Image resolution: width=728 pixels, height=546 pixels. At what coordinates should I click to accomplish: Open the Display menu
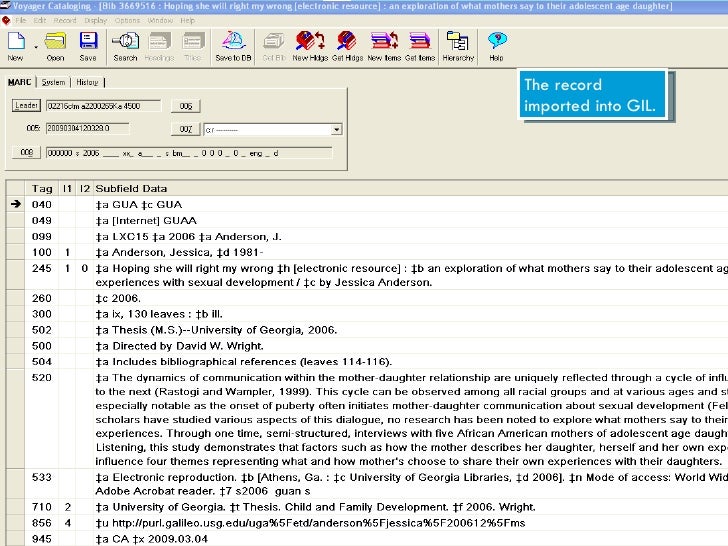pos(95,20)
